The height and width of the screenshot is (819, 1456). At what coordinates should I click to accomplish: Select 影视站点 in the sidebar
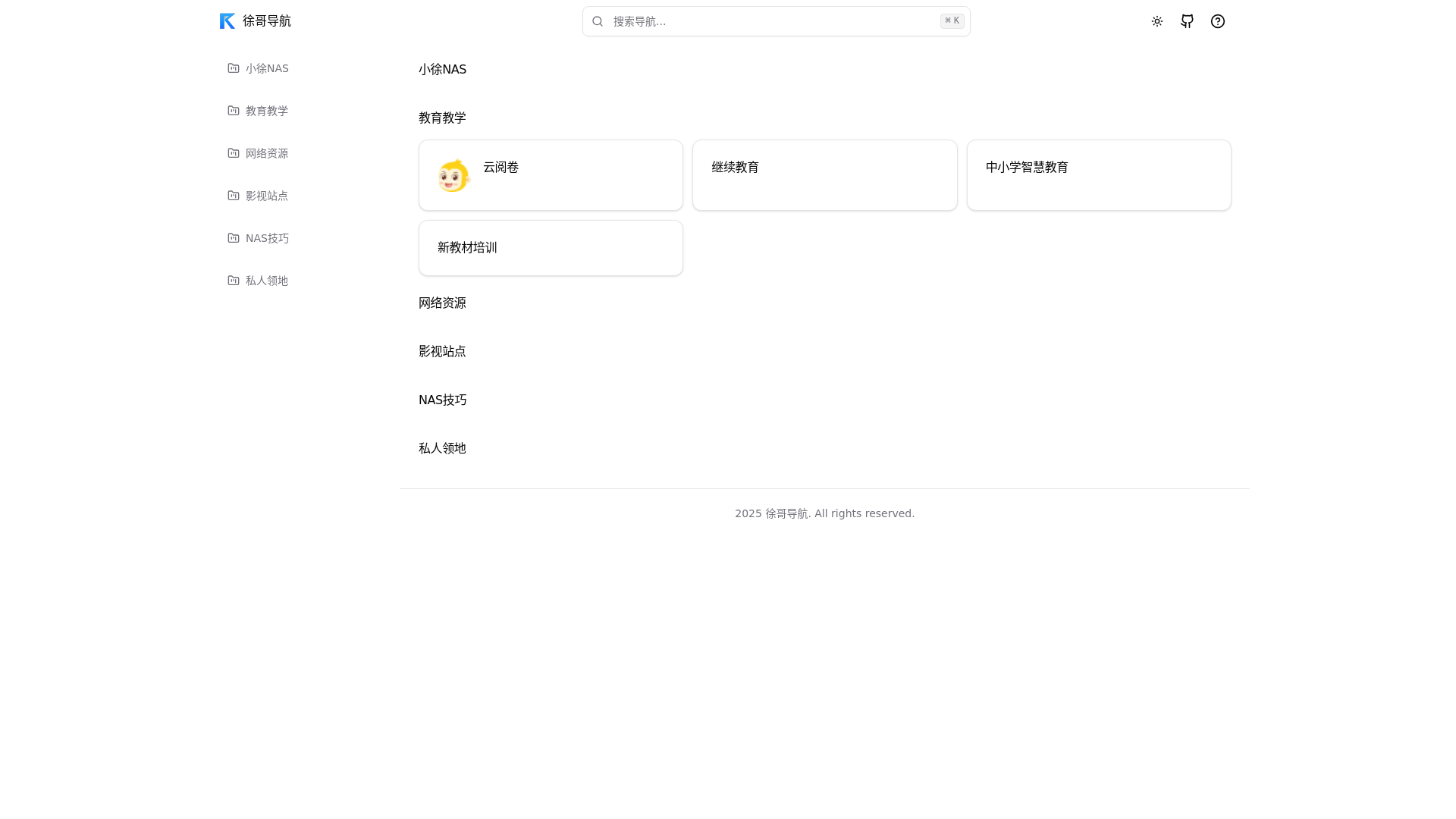pyautogui.click(x=267, y=196)
